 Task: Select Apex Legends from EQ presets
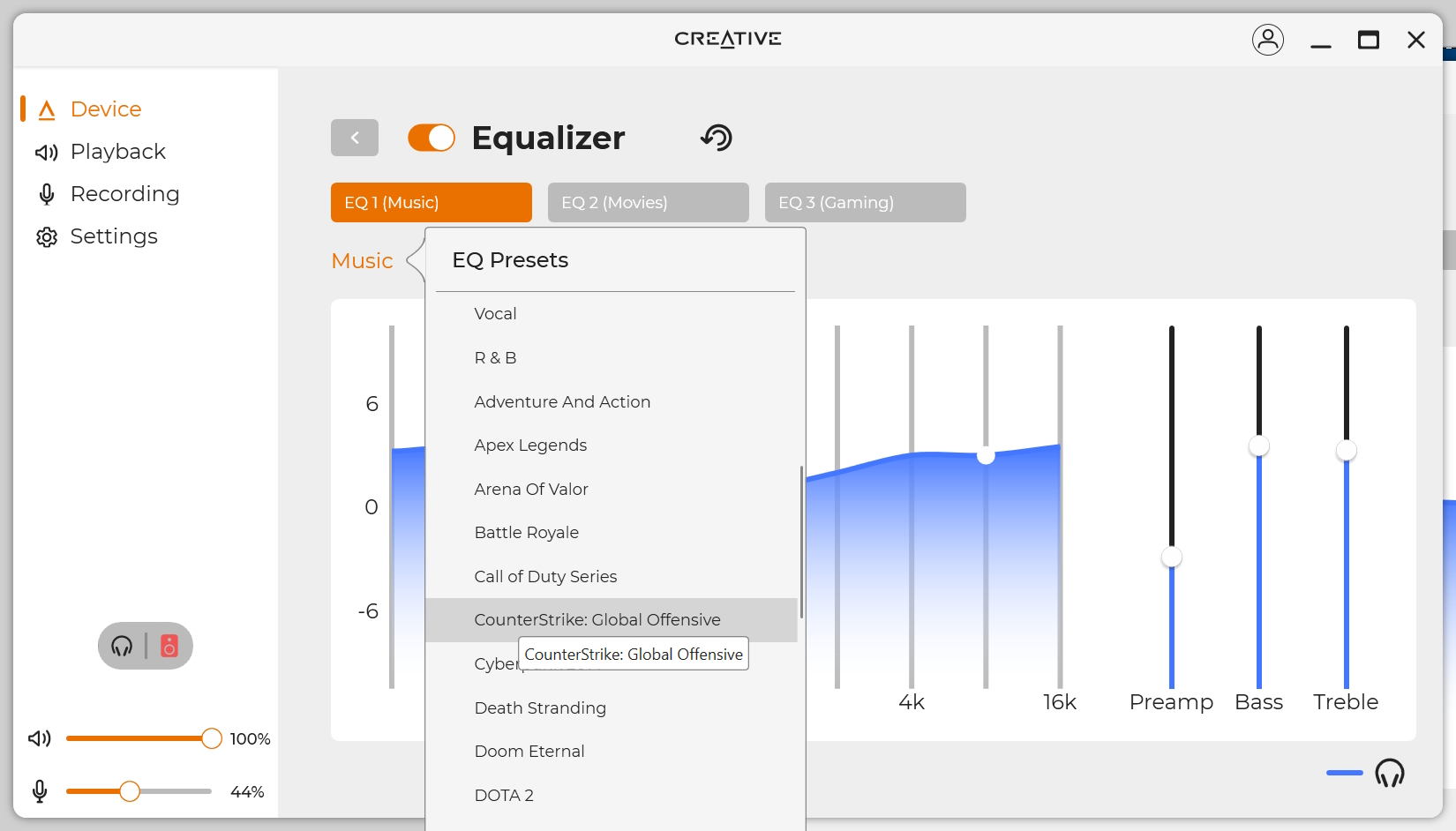(x=530, y=445)
